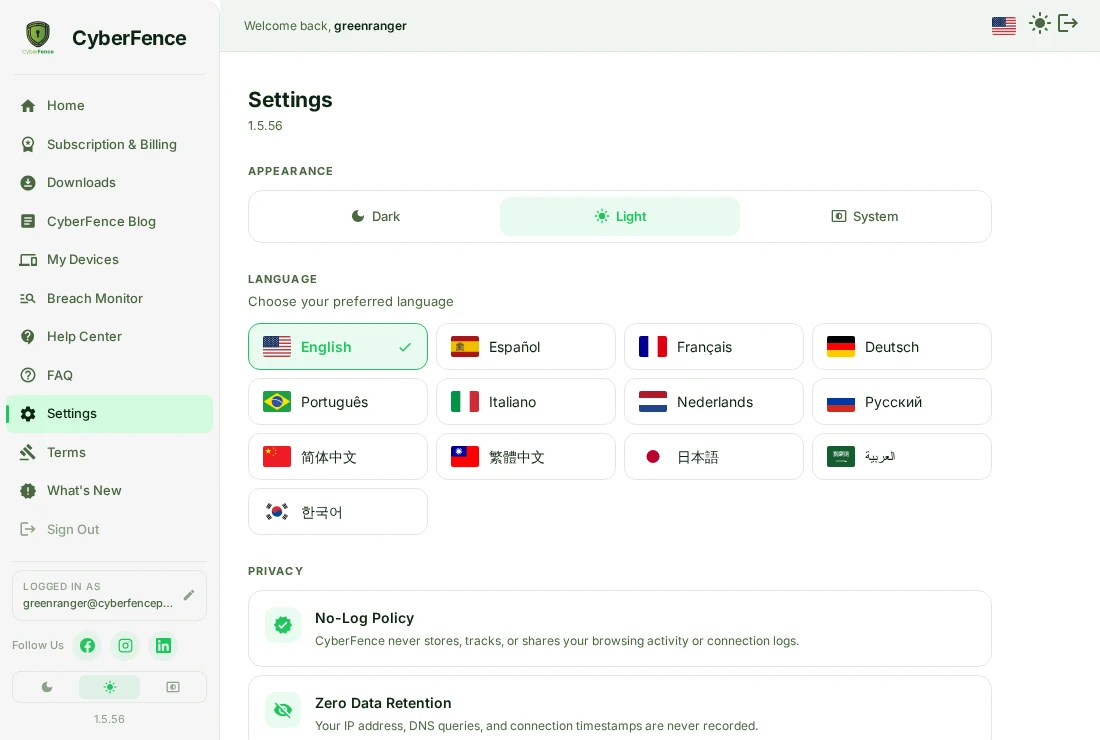Image resolution: width=1100 pixels, height=740 pixels.
Task: Click the Zero Data Retention eye icon
Action: pyautogui.click(x=283, y=710)
